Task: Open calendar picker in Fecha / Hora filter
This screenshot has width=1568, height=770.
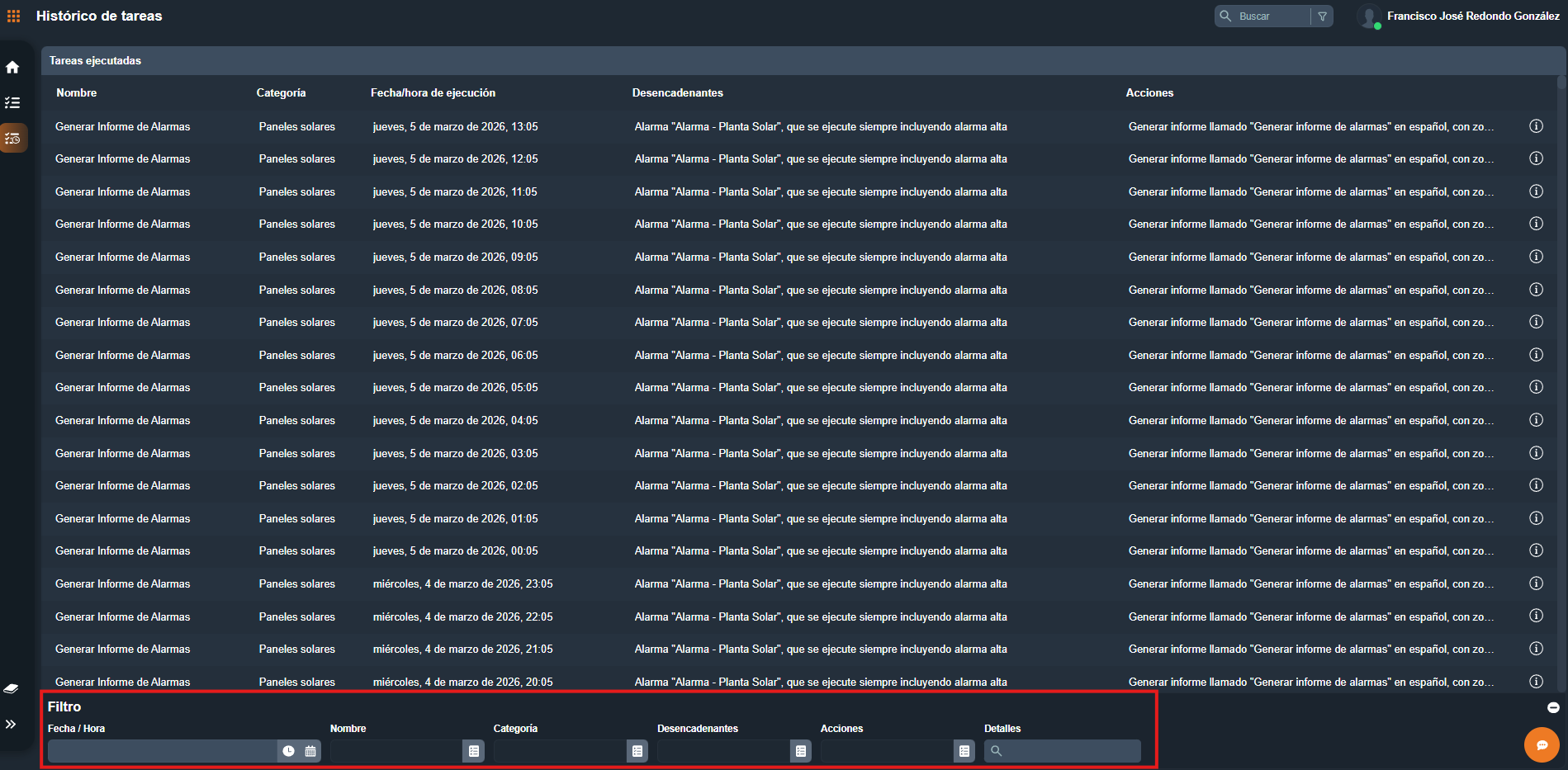Action: [x=310, y=751]
